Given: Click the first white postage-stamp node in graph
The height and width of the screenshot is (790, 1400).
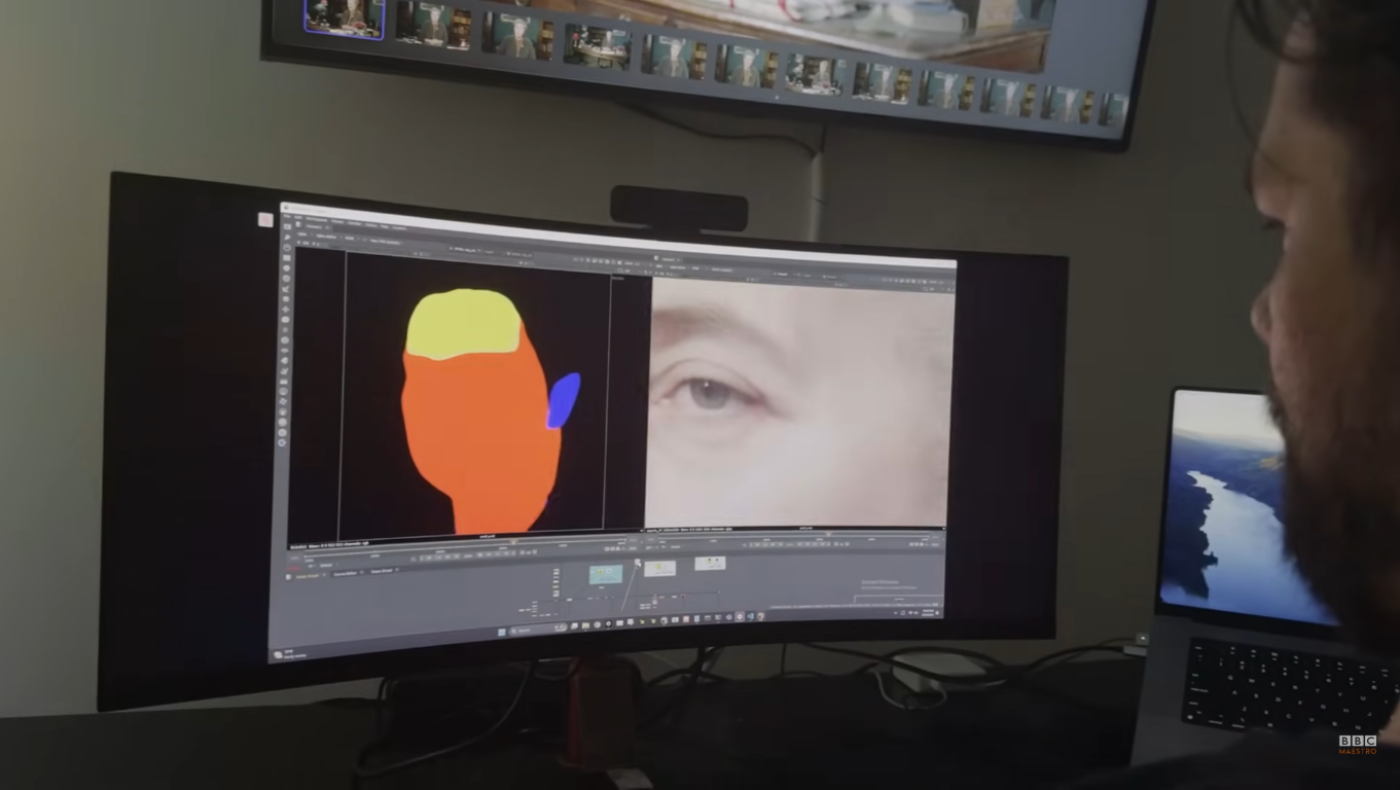Looking at the screenshot, I should (659, 568).
